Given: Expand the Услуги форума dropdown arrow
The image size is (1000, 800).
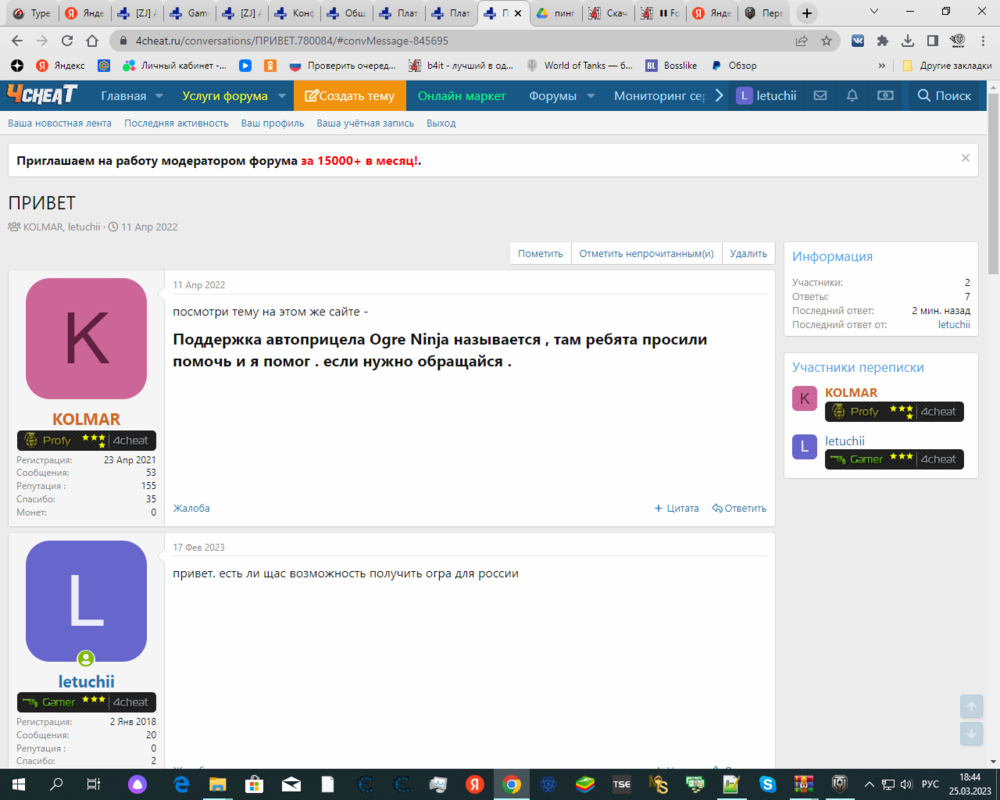Looking at the screenshot, I should (x=282, y=96).
